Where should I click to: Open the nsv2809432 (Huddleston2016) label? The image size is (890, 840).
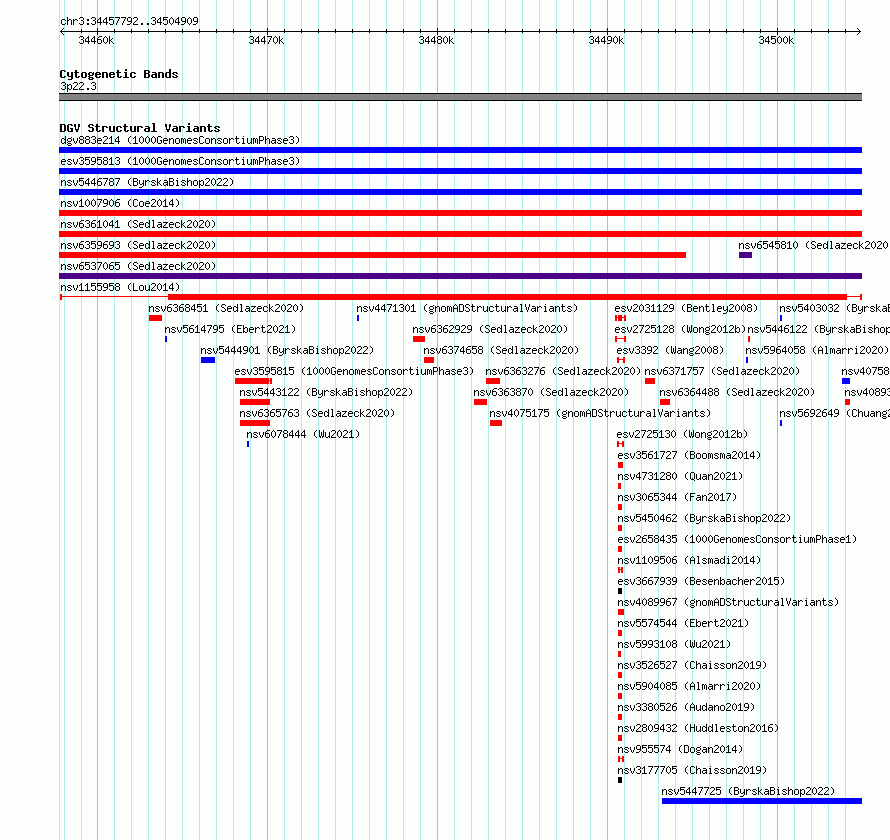(x=698, y=728)
